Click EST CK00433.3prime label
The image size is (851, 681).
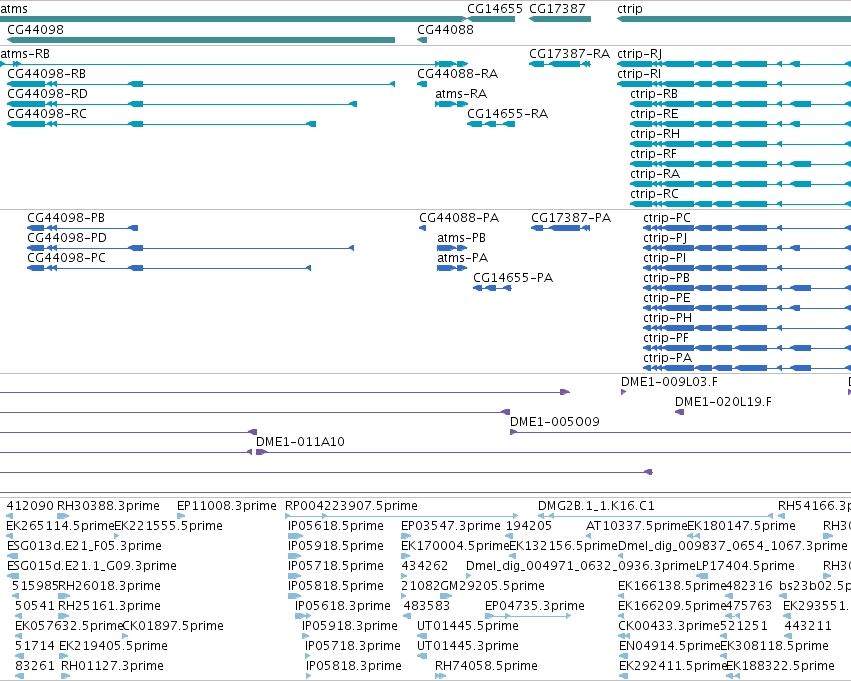[669, 627]
